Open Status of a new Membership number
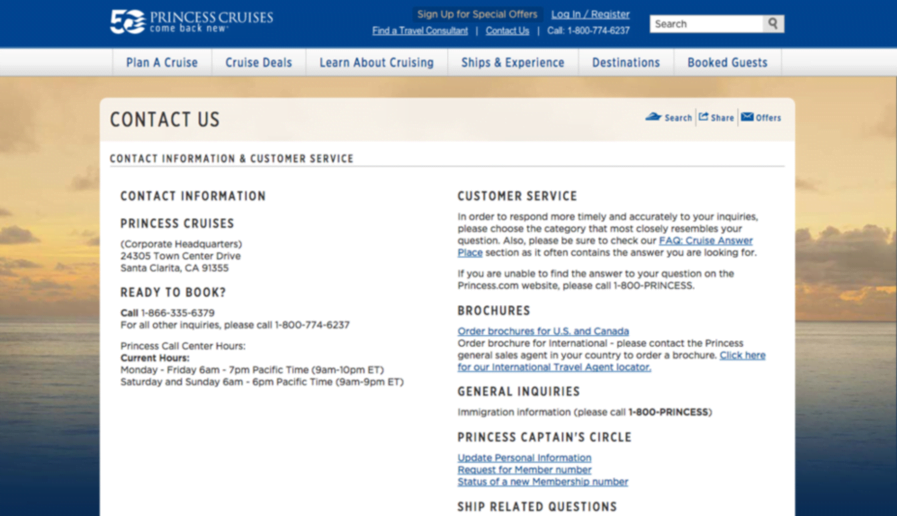Screen dimensions: 897x516 click(542, 482)
